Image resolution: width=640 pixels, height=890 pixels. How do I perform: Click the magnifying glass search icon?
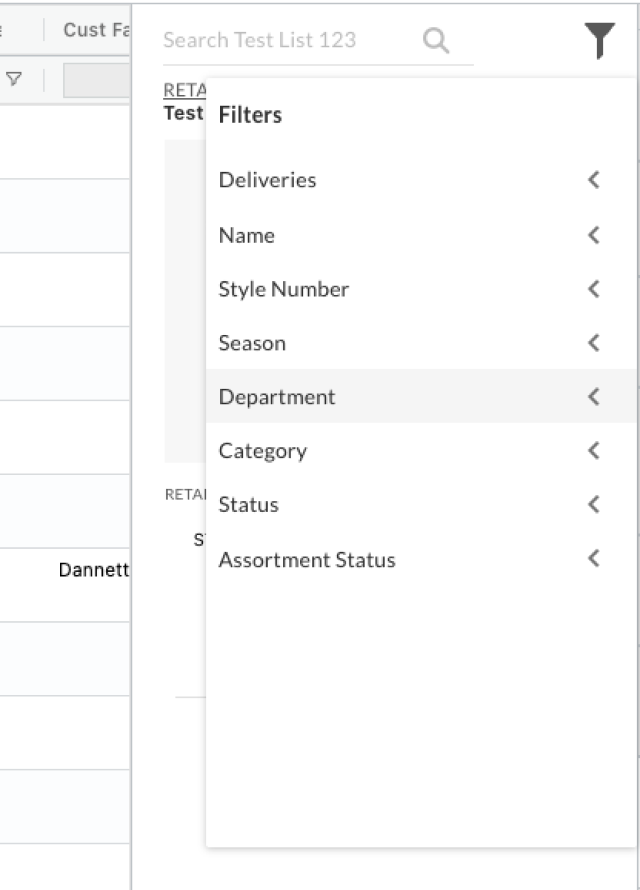436,40
